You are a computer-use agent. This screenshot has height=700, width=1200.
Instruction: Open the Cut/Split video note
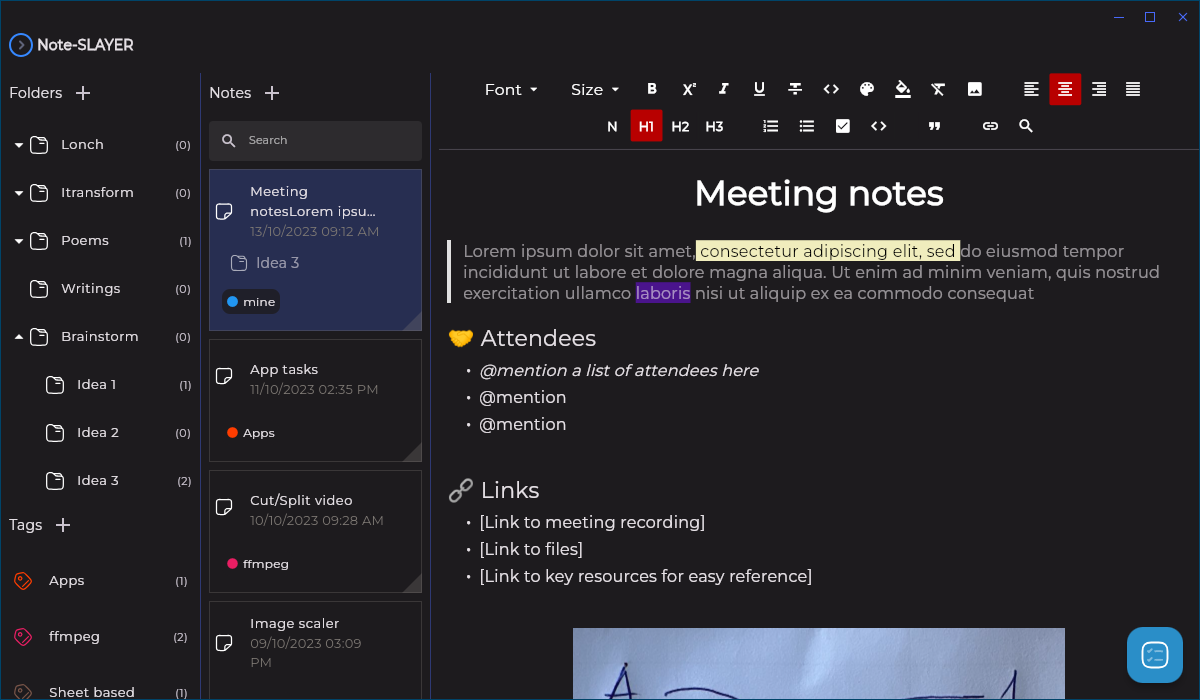pos(315,531)
